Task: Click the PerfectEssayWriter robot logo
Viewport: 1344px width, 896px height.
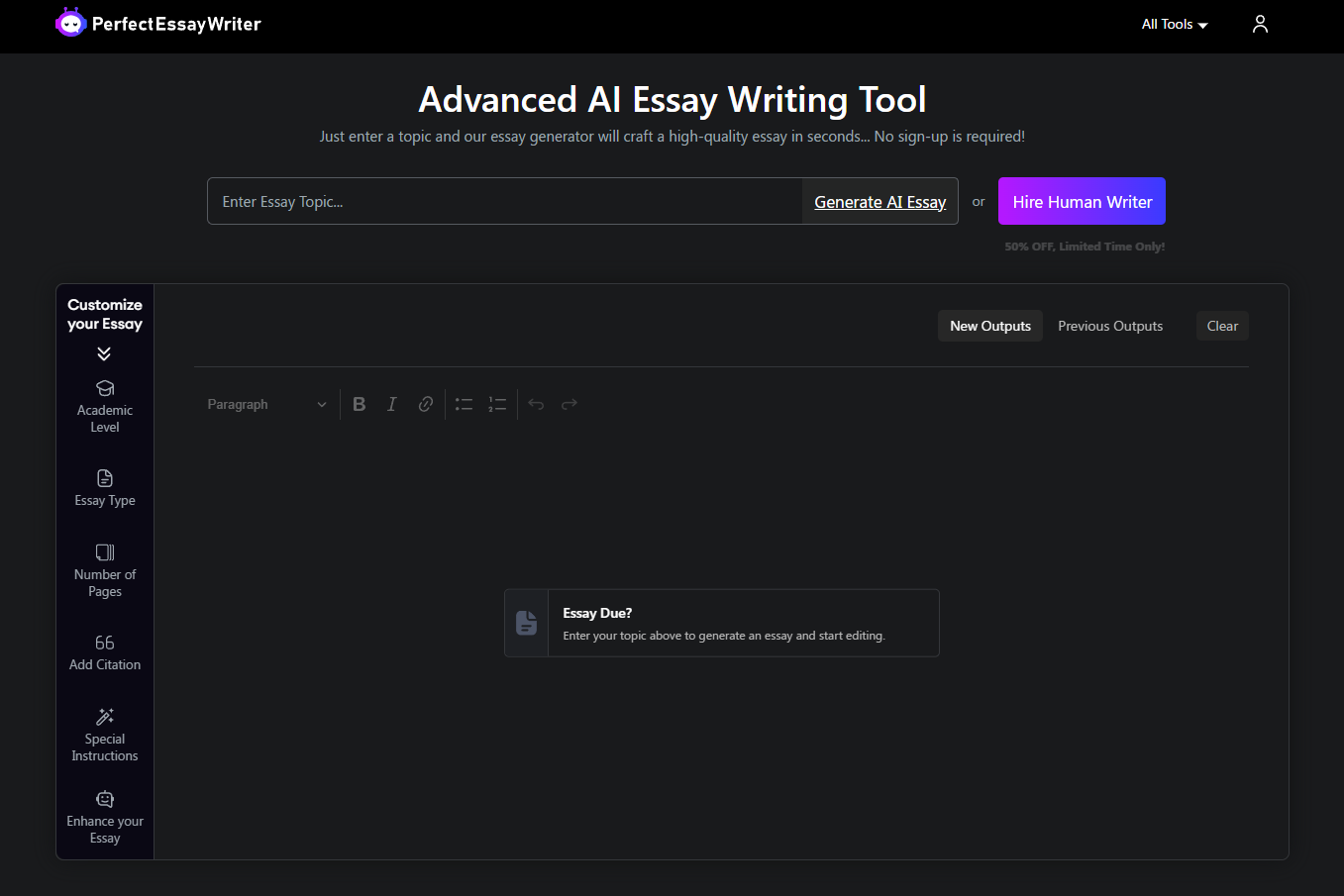Action: click(x=71, y=23)
